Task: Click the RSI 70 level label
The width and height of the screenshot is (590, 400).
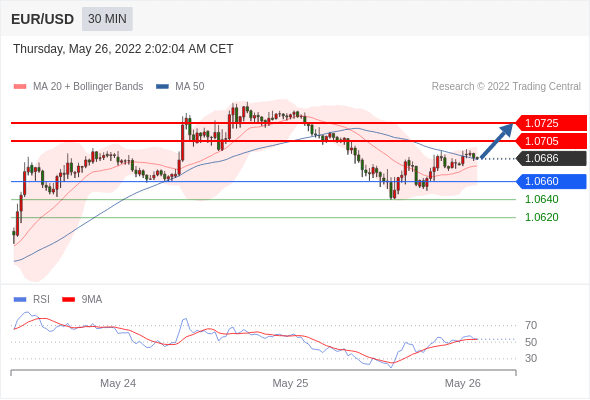Action: [531, 325]
